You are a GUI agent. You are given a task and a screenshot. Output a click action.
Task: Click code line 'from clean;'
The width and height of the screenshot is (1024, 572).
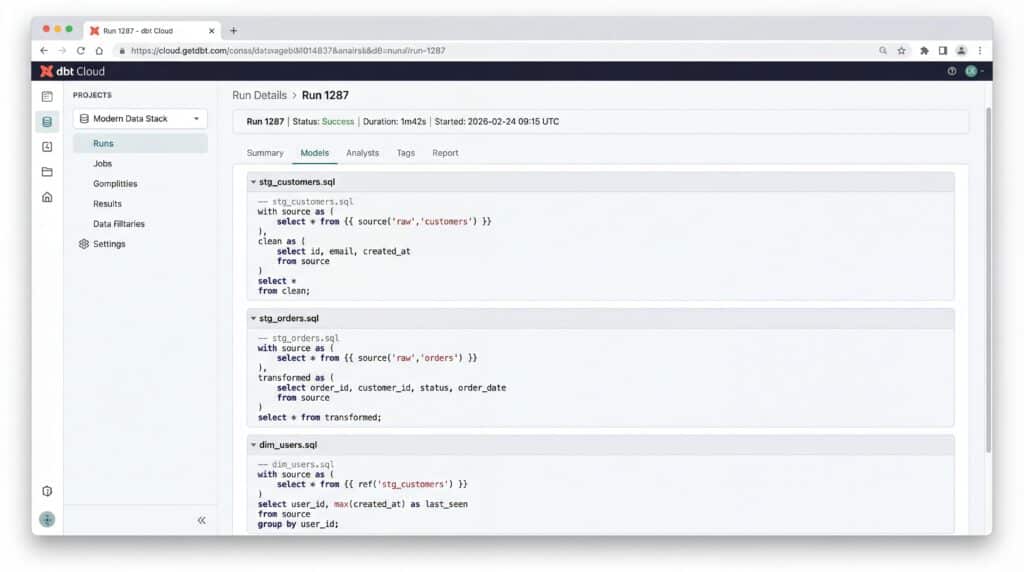pyautogui.click(x=283, y=291)
